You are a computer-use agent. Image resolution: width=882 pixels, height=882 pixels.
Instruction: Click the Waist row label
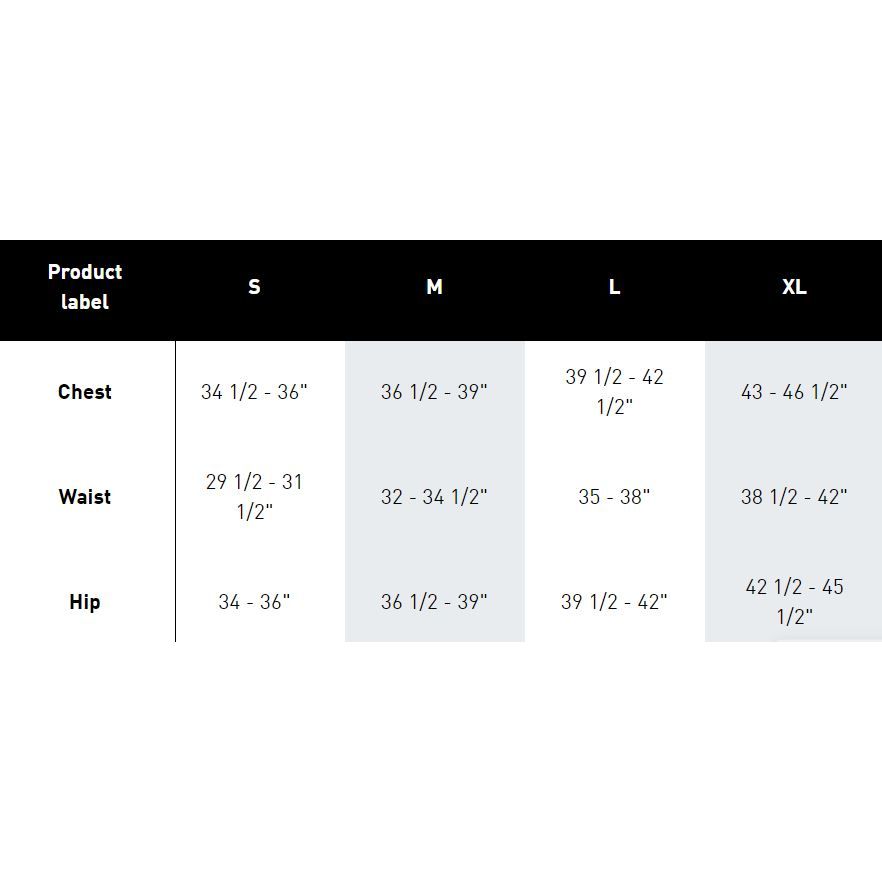coord(85,497)
